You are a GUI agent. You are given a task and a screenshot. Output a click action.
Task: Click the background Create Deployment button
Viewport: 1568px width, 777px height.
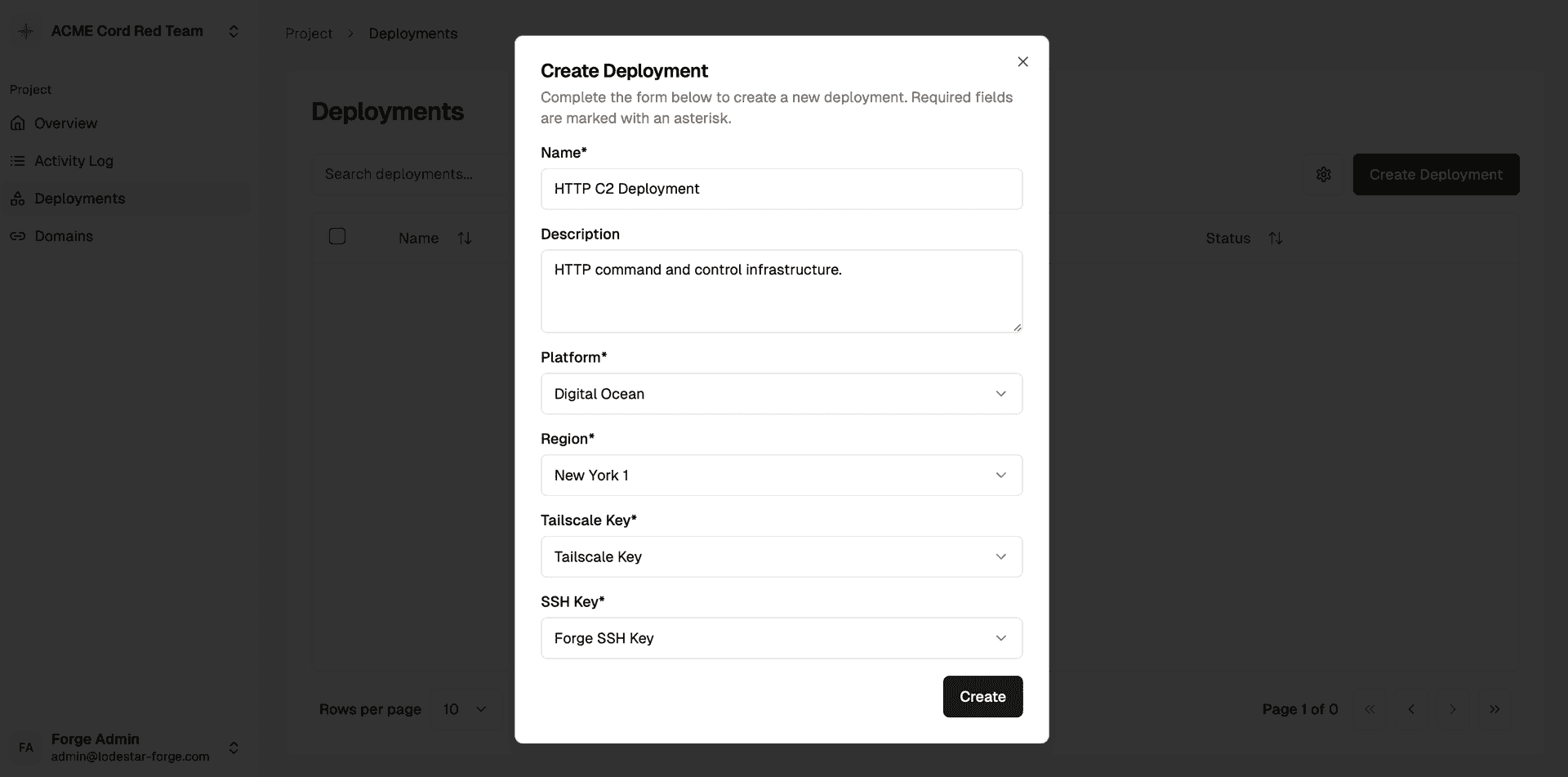click(1436, 174)
